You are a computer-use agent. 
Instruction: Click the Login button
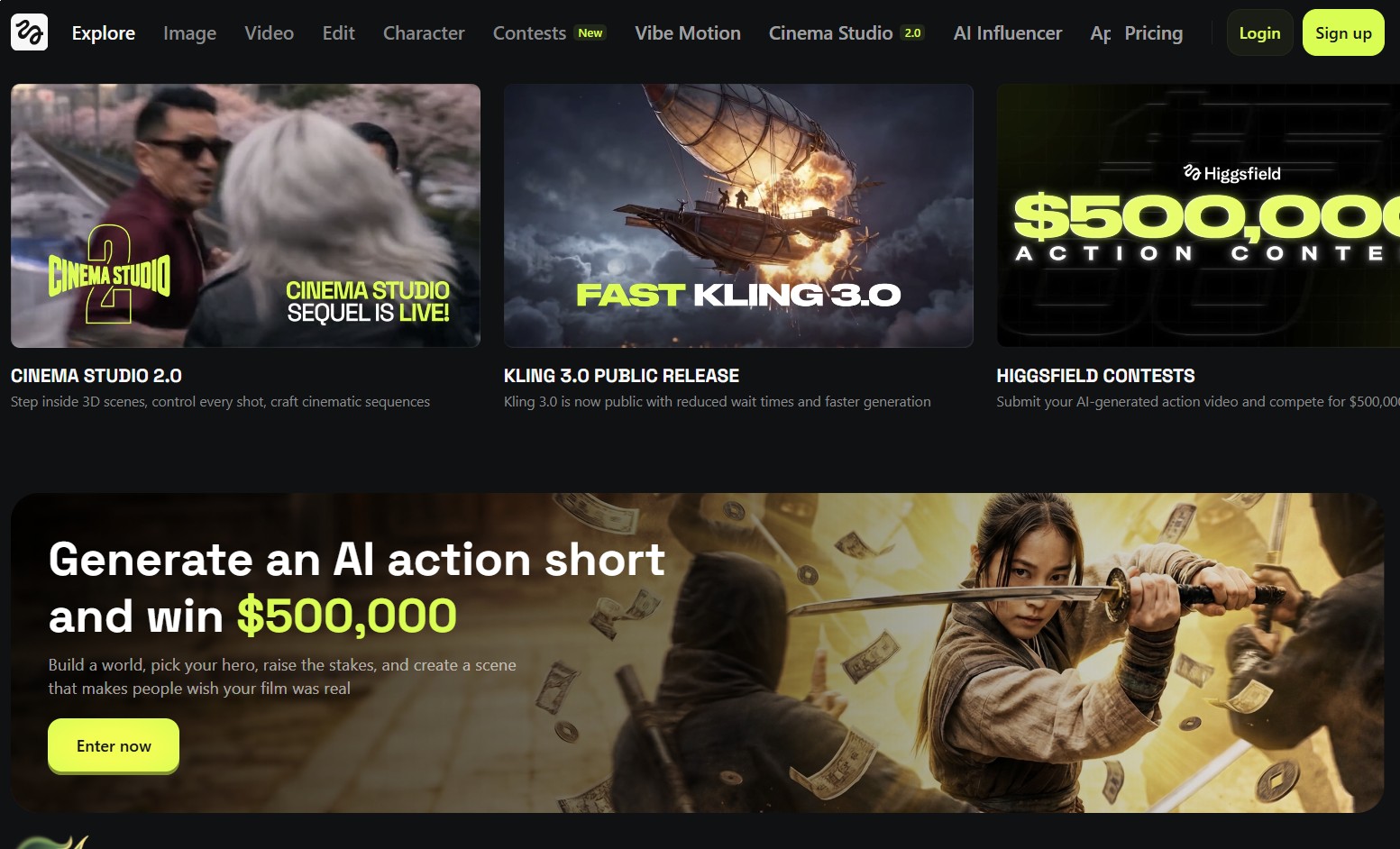click(x=1259, y=32)
